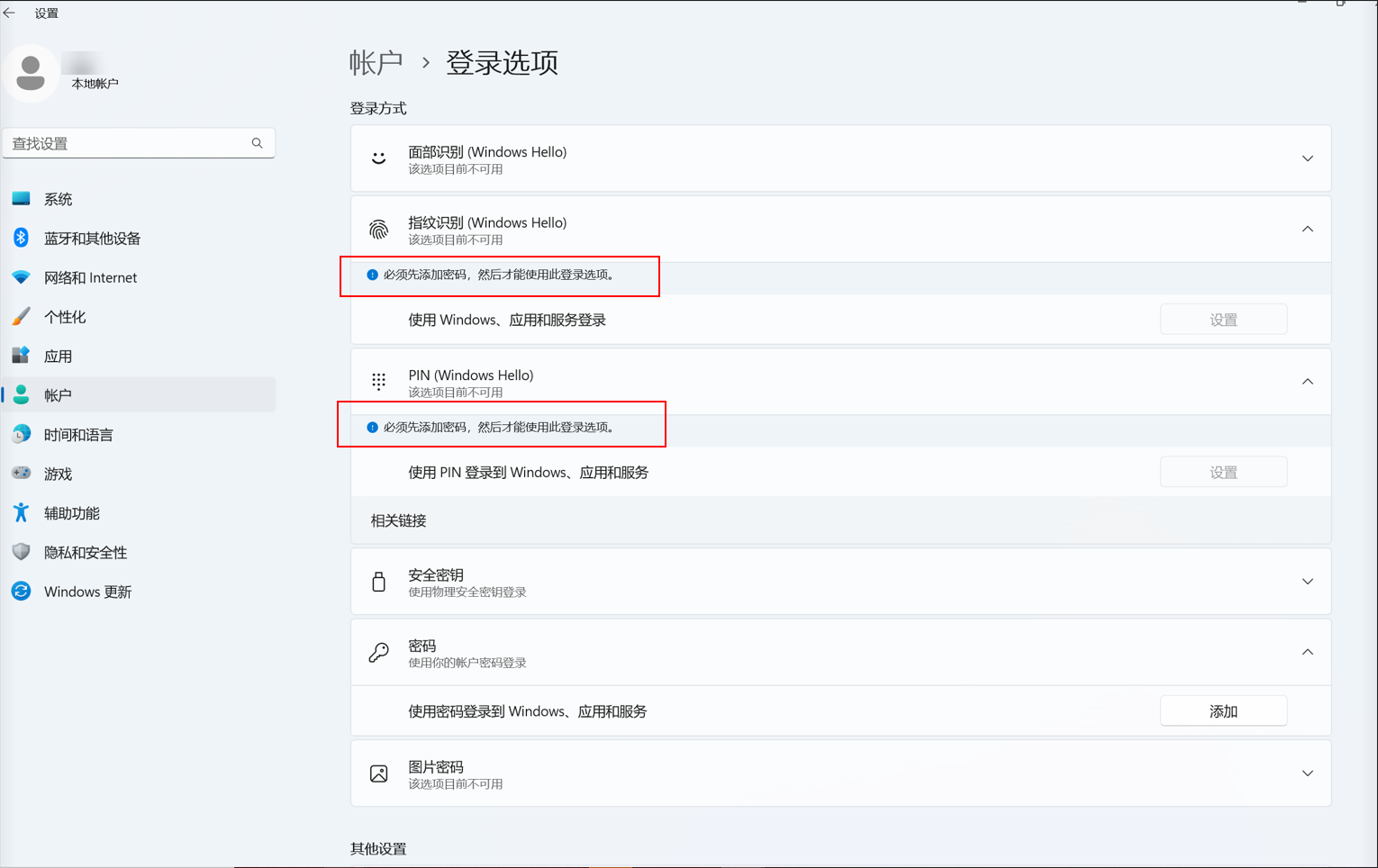Click the gamepad icon for 游戏

click(21, 473)
